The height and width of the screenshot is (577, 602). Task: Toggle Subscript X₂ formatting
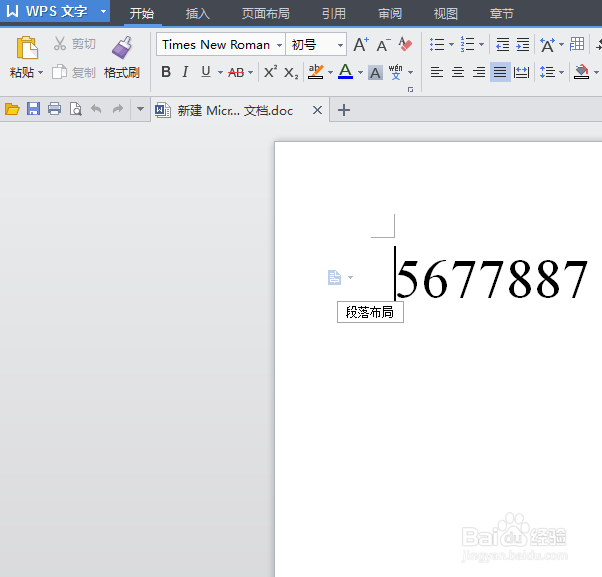click(x=291, y=72)
